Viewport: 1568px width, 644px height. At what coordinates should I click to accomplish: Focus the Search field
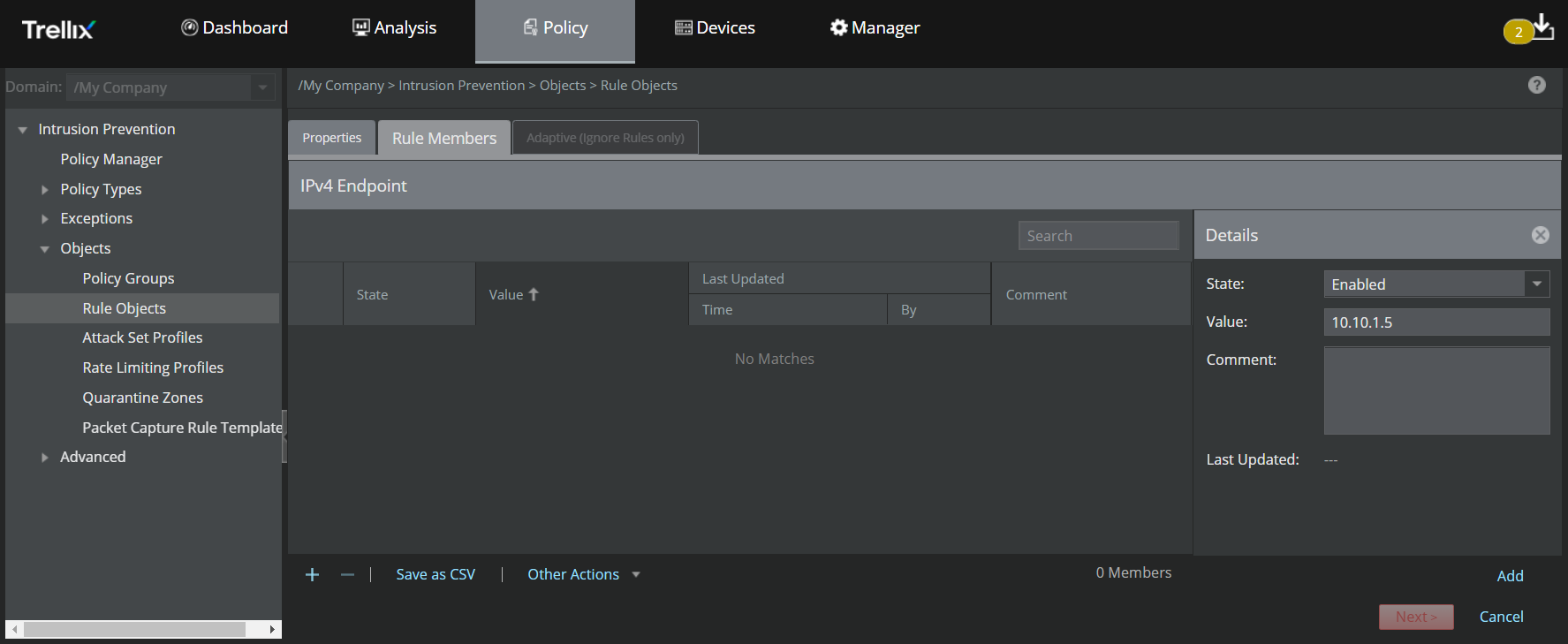1098,236
